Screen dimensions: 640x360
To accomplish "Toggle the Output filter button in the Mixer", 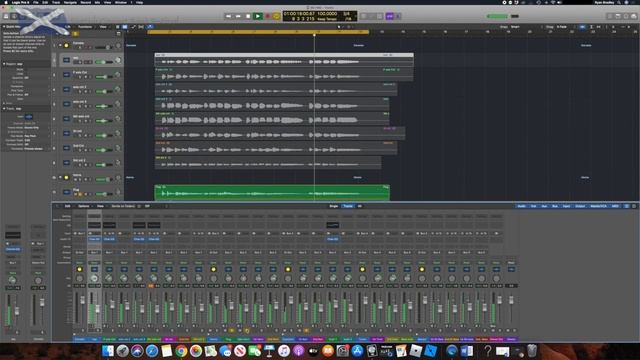I will 580,206.
